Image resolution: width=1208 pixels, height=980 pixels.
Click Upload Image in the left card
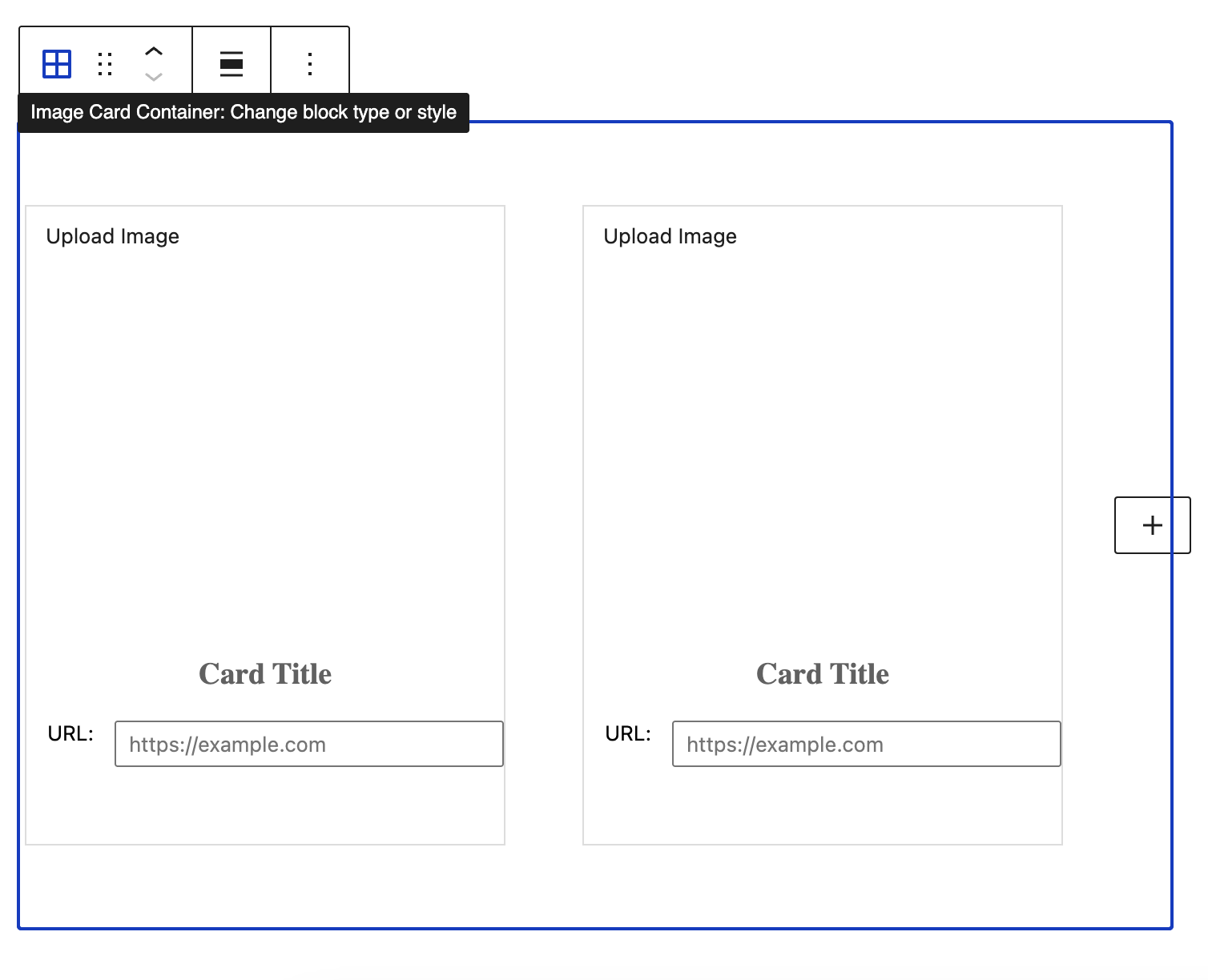113,236
